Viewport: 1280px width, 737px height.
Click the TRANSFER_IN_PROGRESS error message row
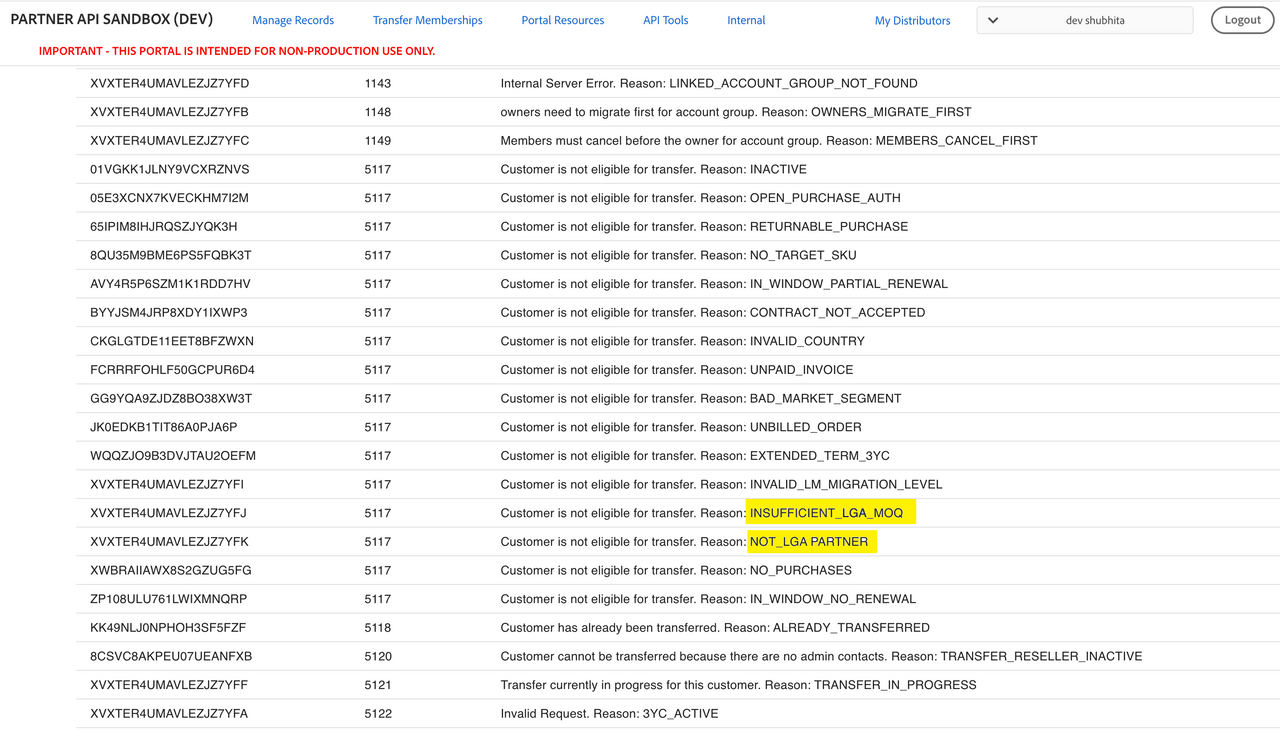[738, 685]
